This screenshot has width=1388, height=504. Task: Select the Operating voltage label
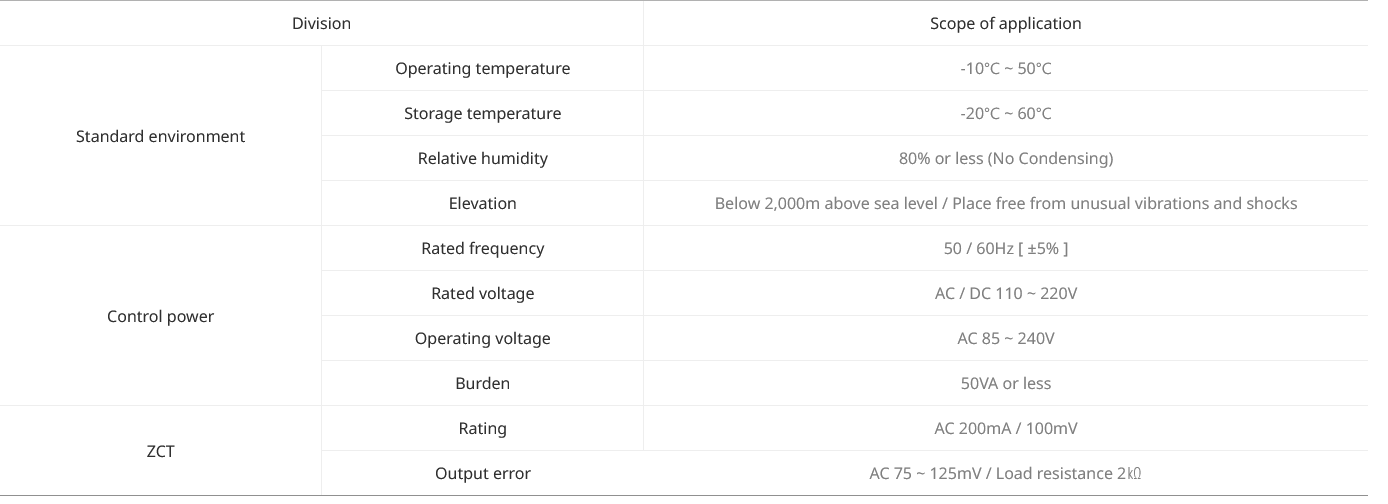482,338
